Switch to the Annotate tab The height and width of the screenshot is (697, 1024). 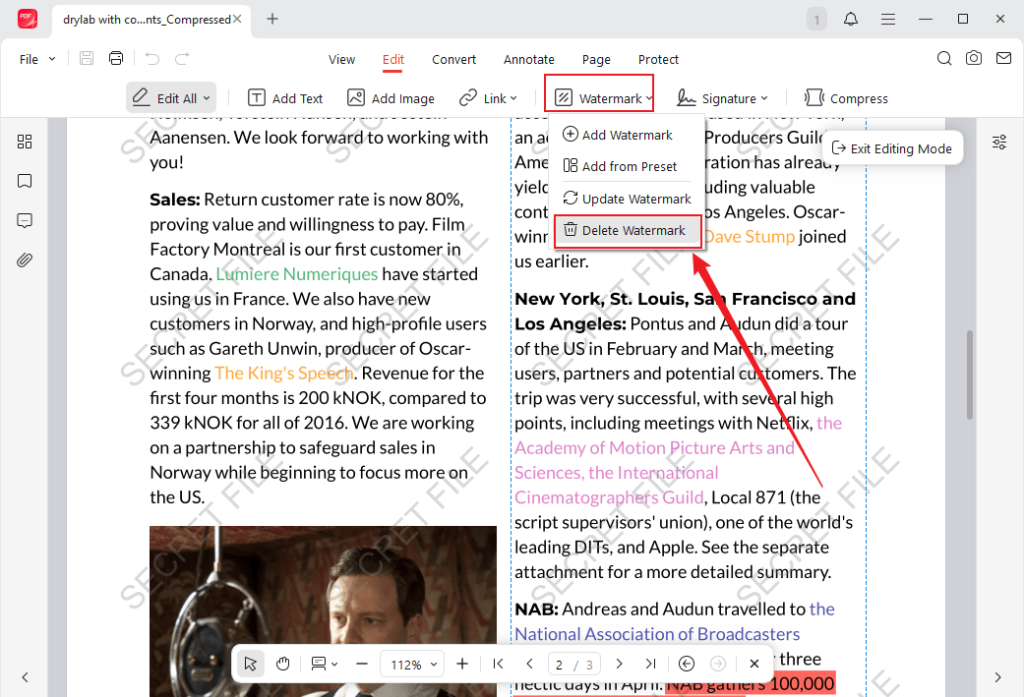(x=528, y=59)
